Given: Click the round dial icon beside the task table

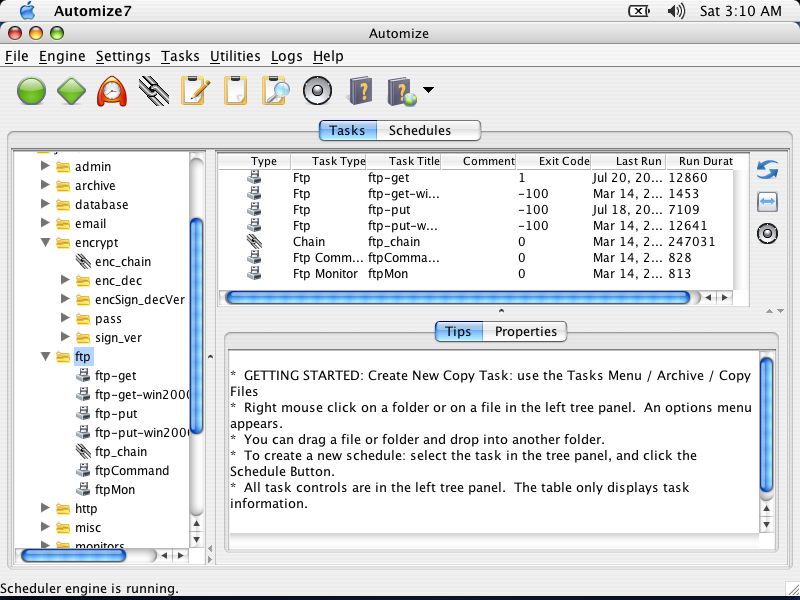Looking at the screenshot, I should pyautogui.click(x=767, y=234).
